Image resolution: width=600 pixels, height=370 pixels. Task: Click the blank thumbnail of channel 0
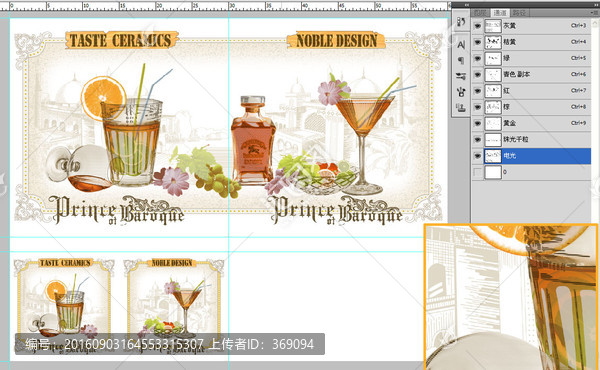tap(493, 172)
